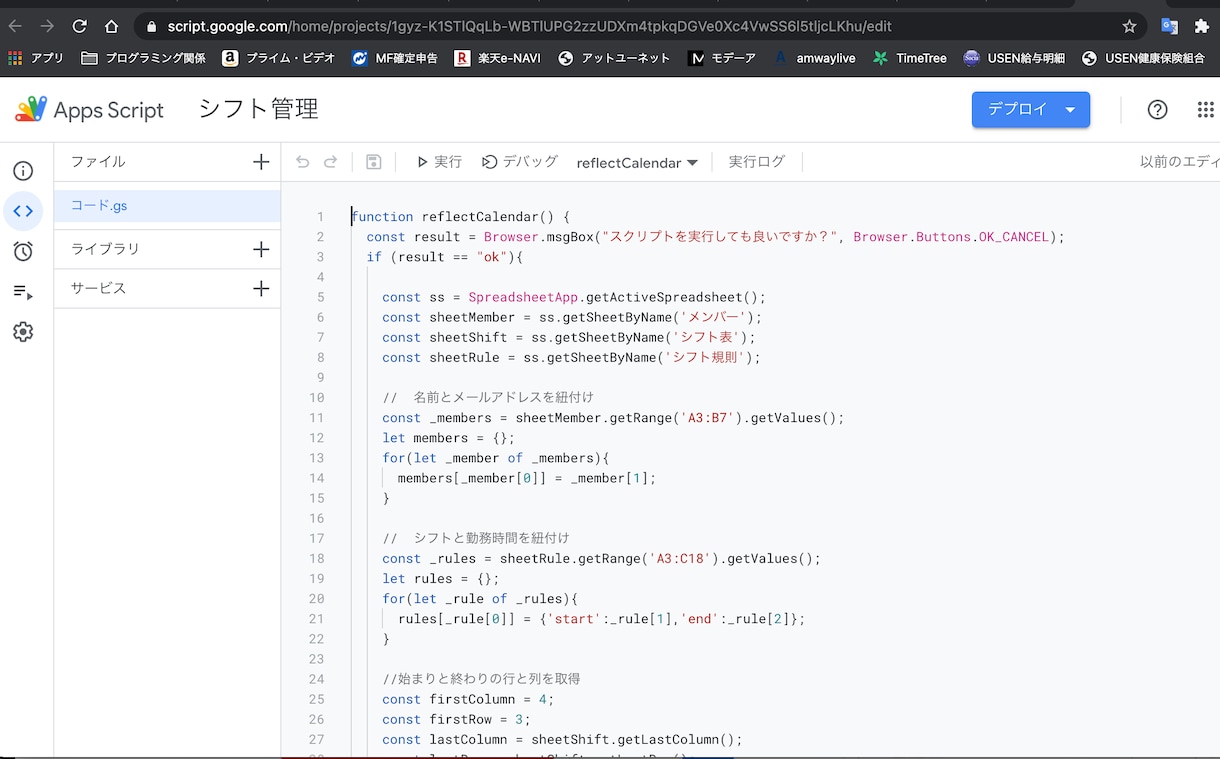This screenshot has height=759, width=1220.
Task: Open the Google apps grid icon
Action: coord(1206,110)
